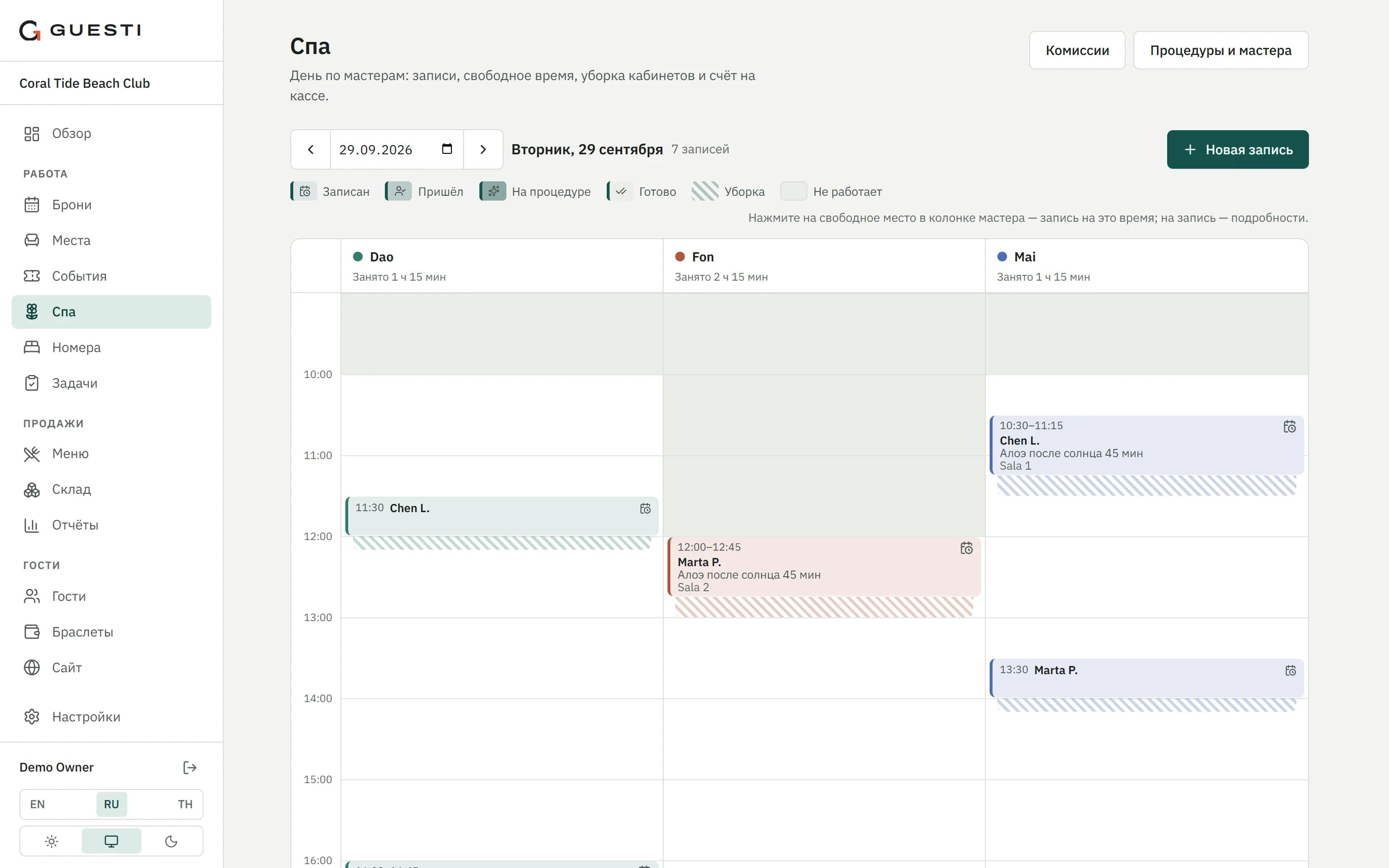Image resolution: width=1389 pixels, height=868 pixels.
Task: Click the Комиссии button
Action: [1077, 51]
